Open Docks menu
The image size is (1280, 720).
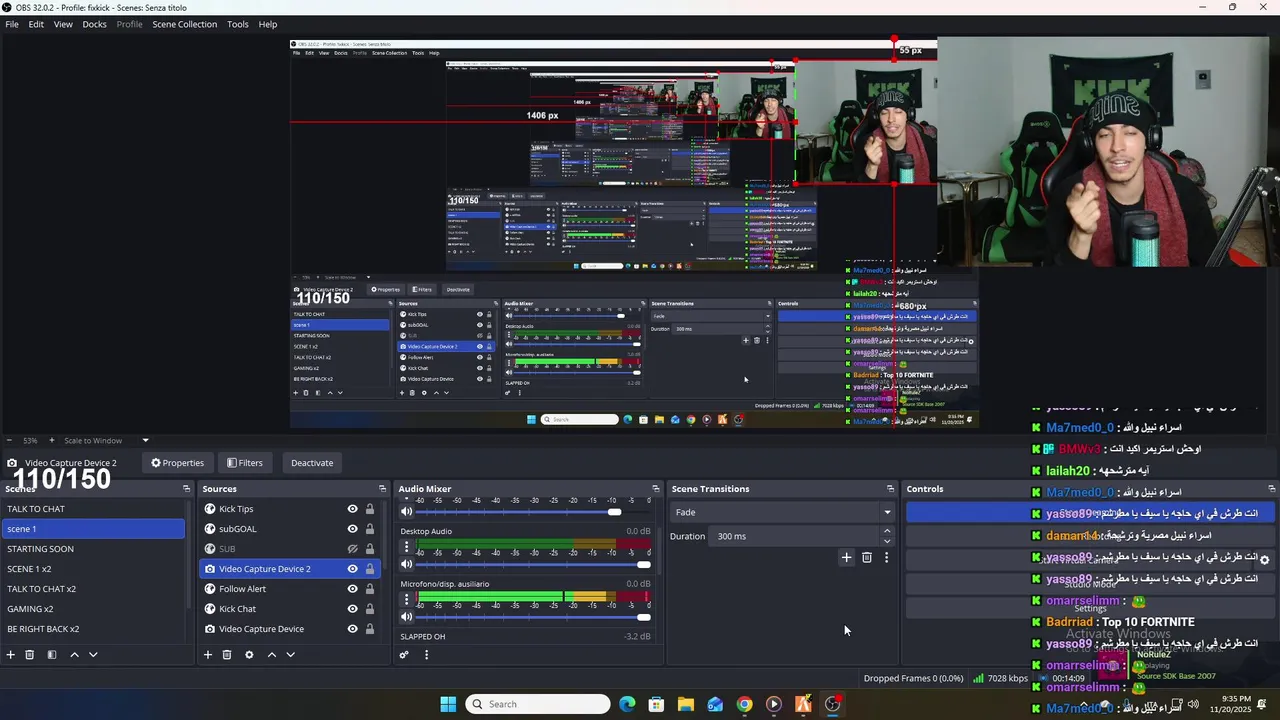[x=94, y=24]
